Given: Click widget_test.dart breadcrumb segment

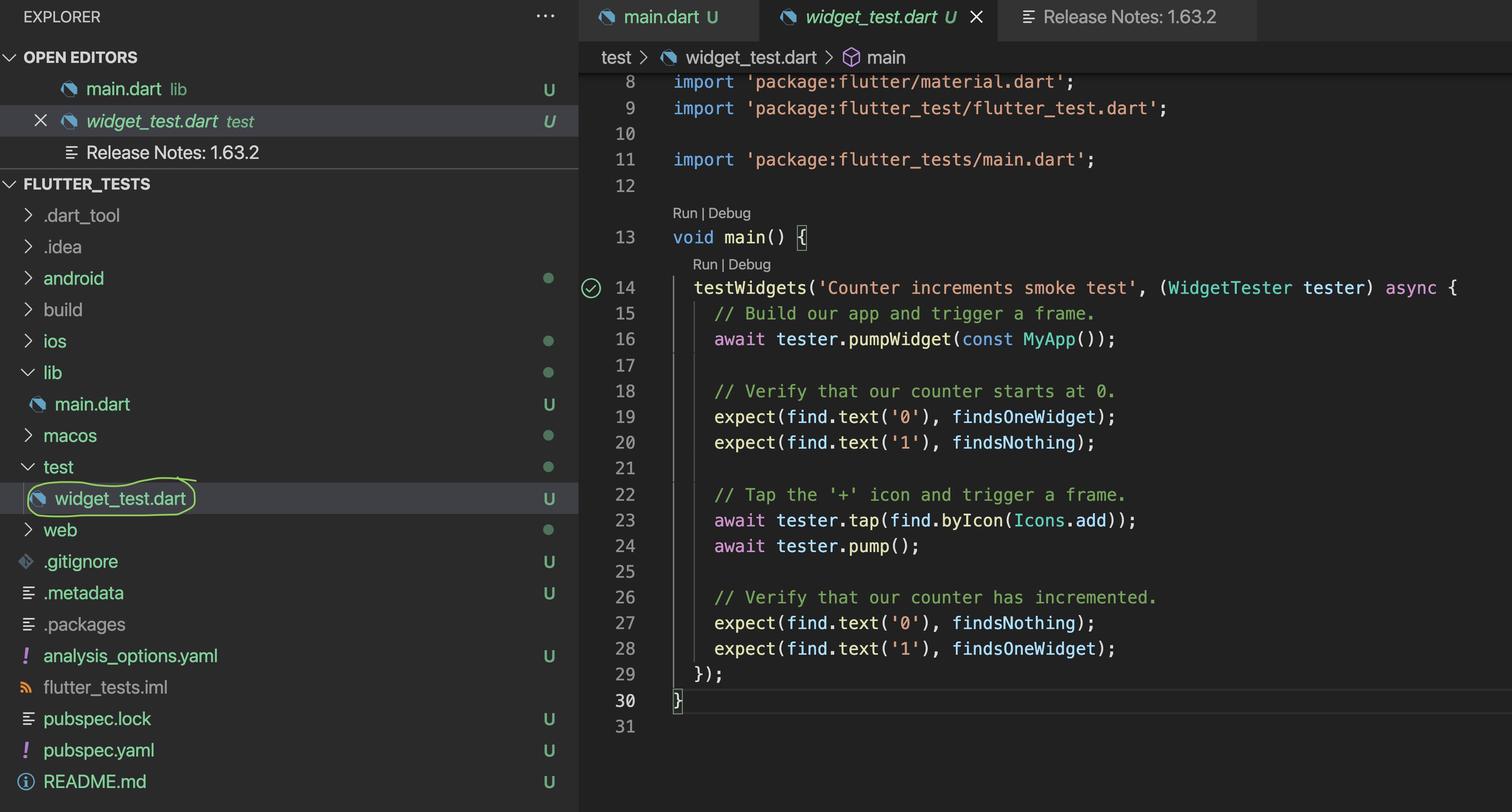Looking at the screenshot, I should [751, 58].
